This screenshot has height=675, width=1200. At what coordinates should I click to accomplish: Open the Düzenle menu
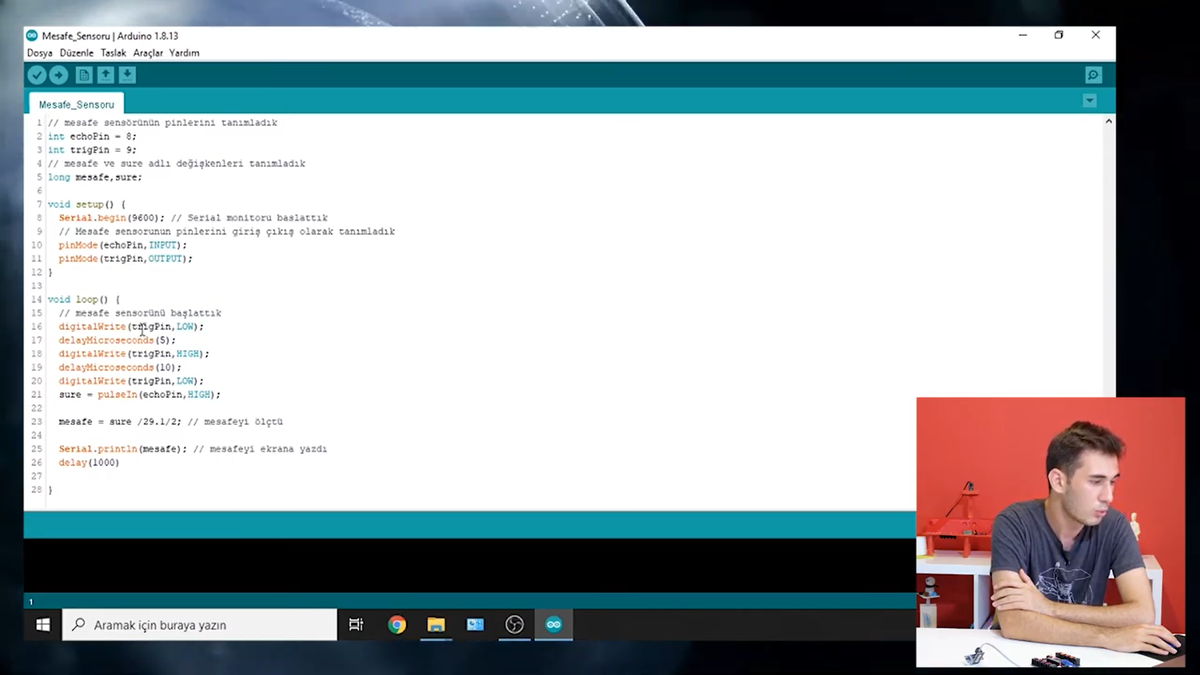77,53
